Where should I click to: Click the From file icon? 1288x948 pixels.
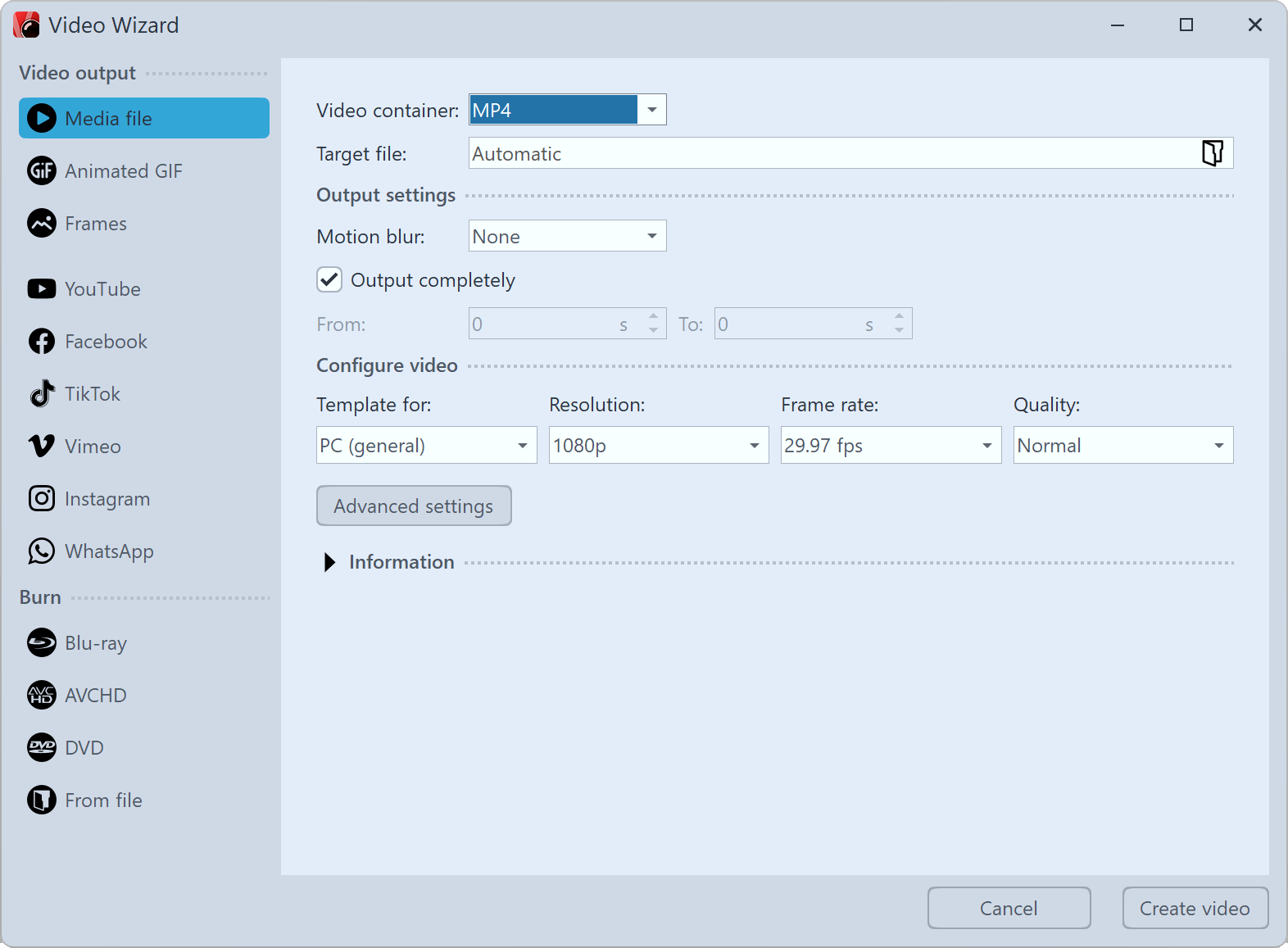coord(42,800)
